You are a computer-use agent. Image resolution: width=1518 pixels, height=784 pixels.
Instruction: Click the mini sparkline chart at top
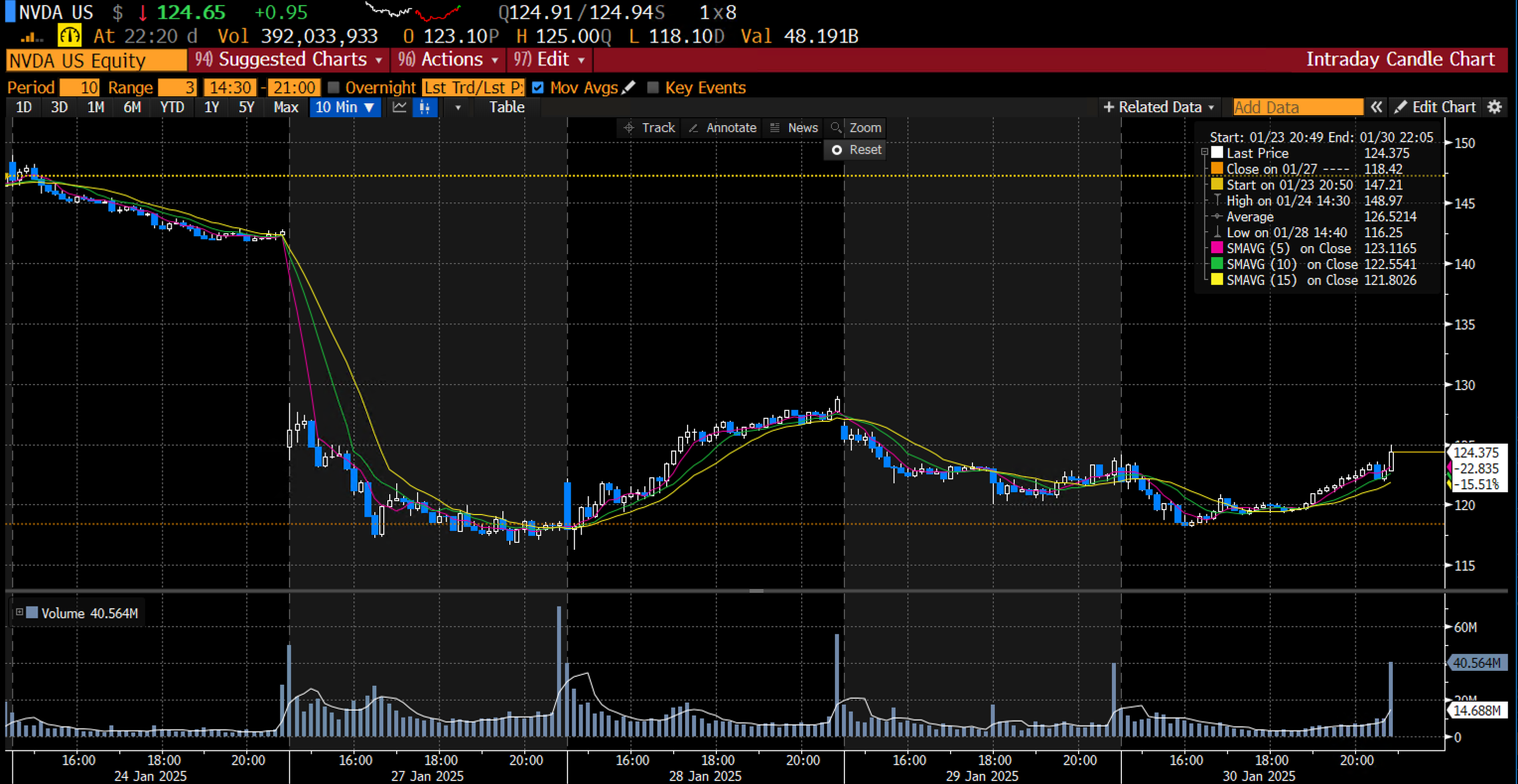click(x=414, y=12)
